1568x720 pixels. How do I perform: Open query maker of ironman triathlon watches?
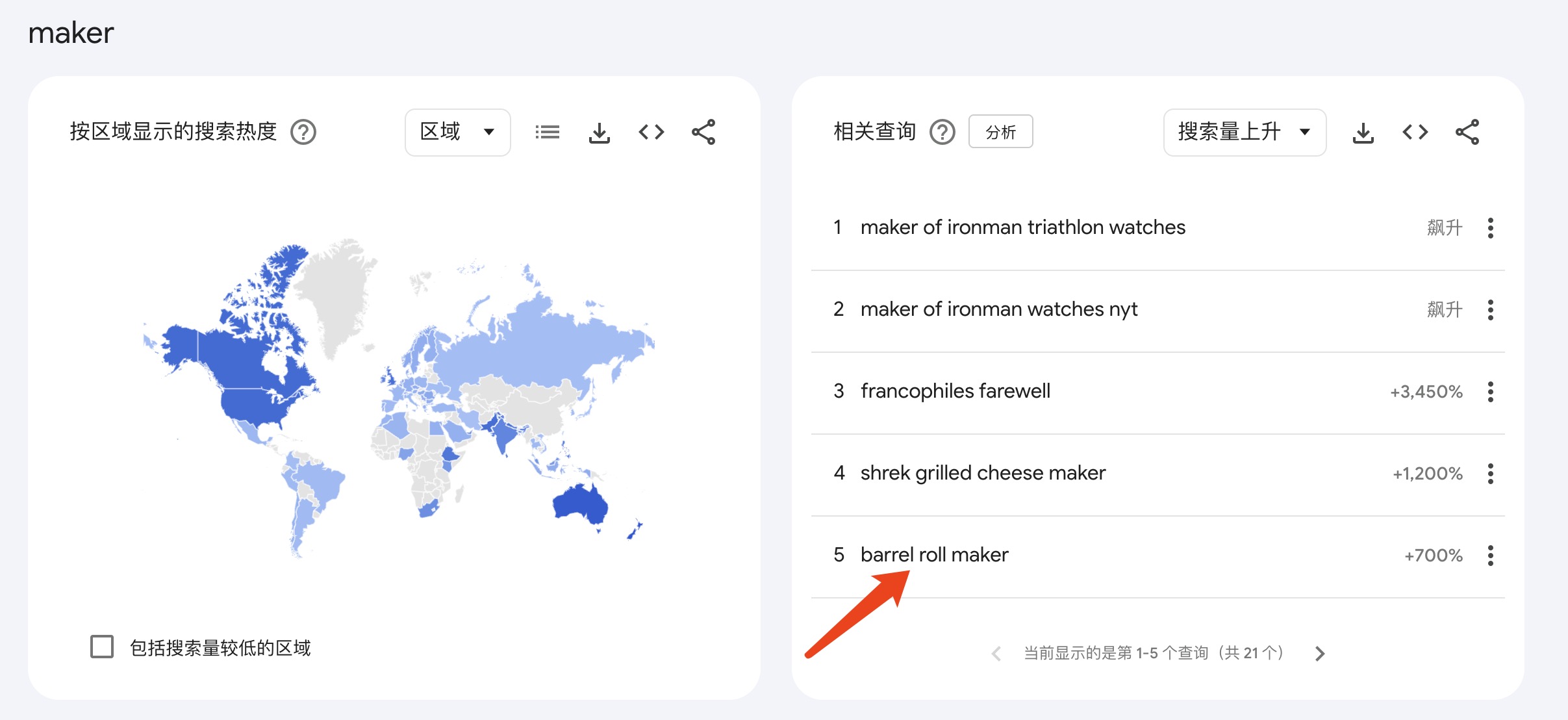click(x=1023, y=227)
